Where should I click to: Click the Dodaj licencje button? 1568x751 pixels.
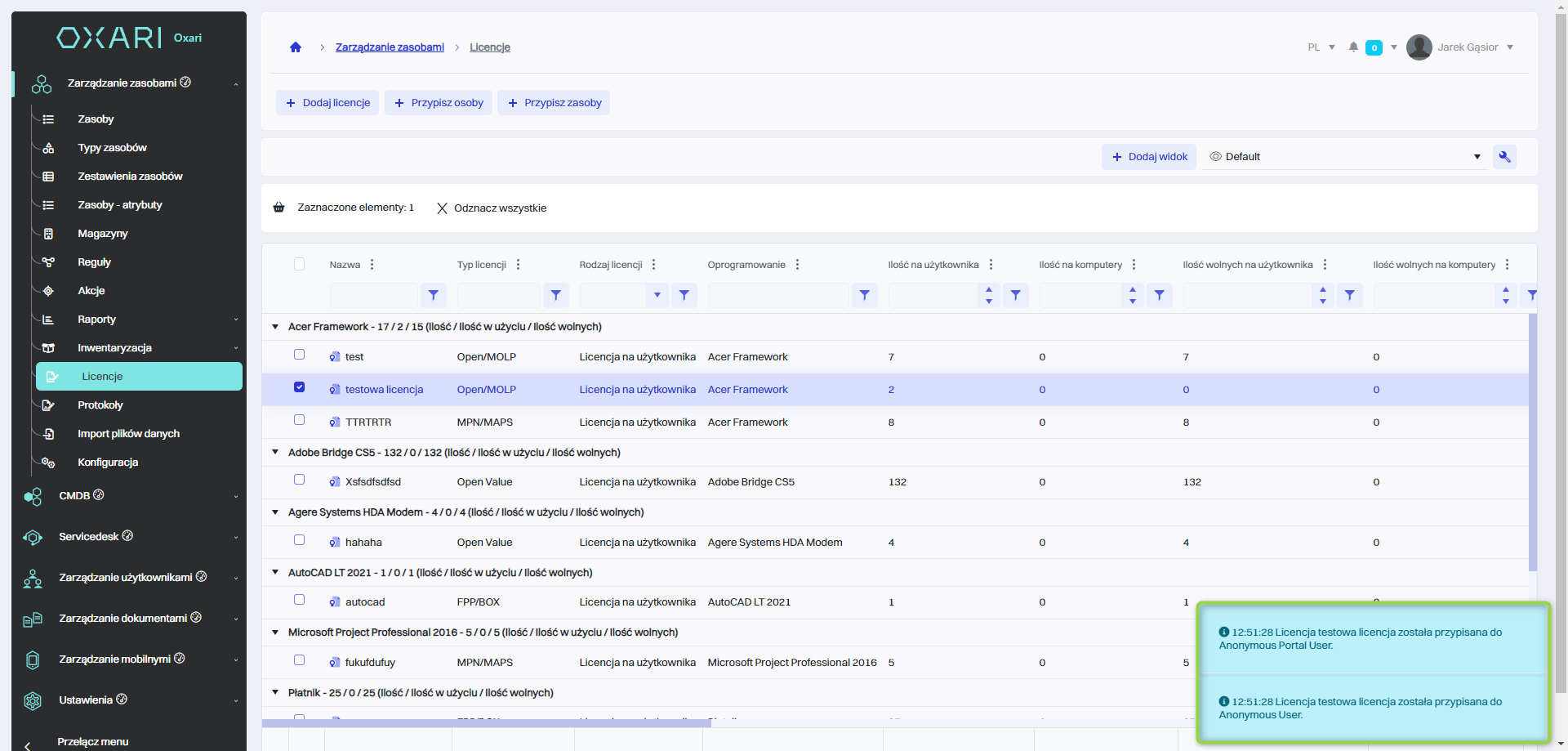pyautogui.click(x=327, y=103)
